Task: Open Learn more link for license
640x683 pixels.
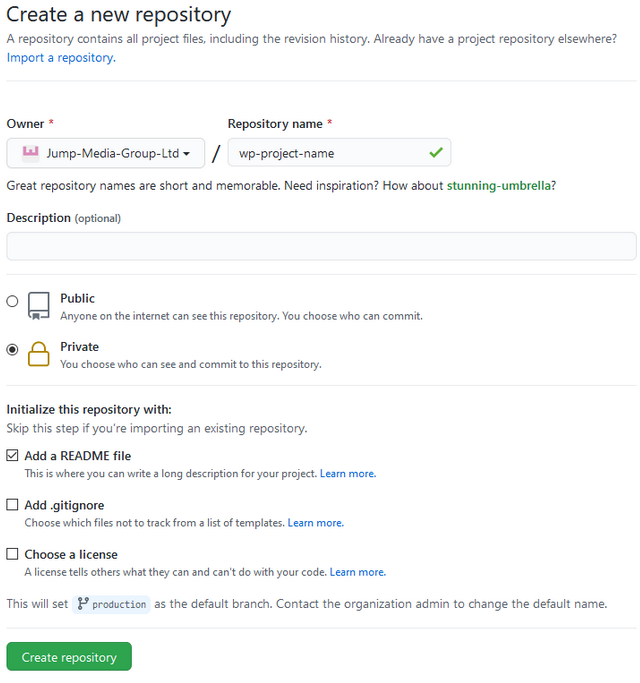Action: coord(357,572)
